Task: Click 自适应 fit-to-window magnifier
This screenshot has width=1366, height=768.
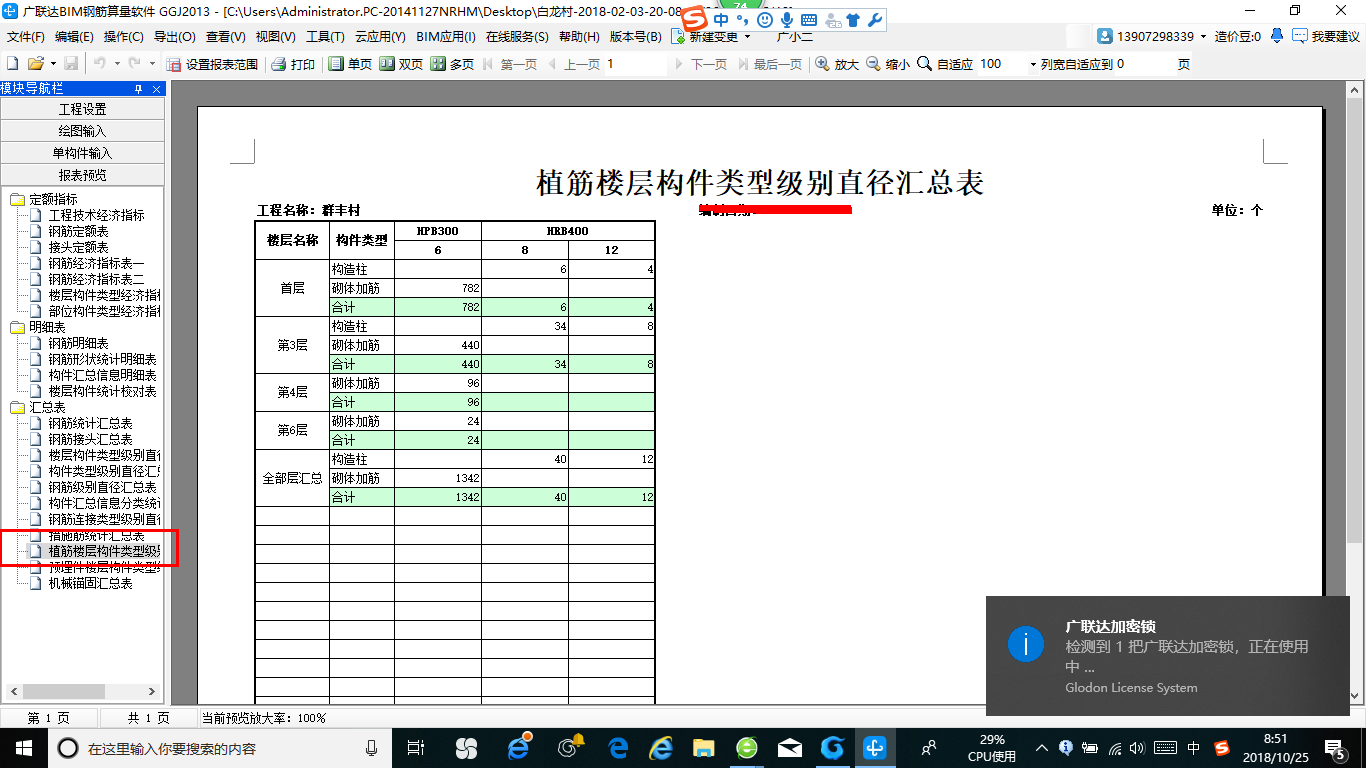Action: (x=945, y=64)
